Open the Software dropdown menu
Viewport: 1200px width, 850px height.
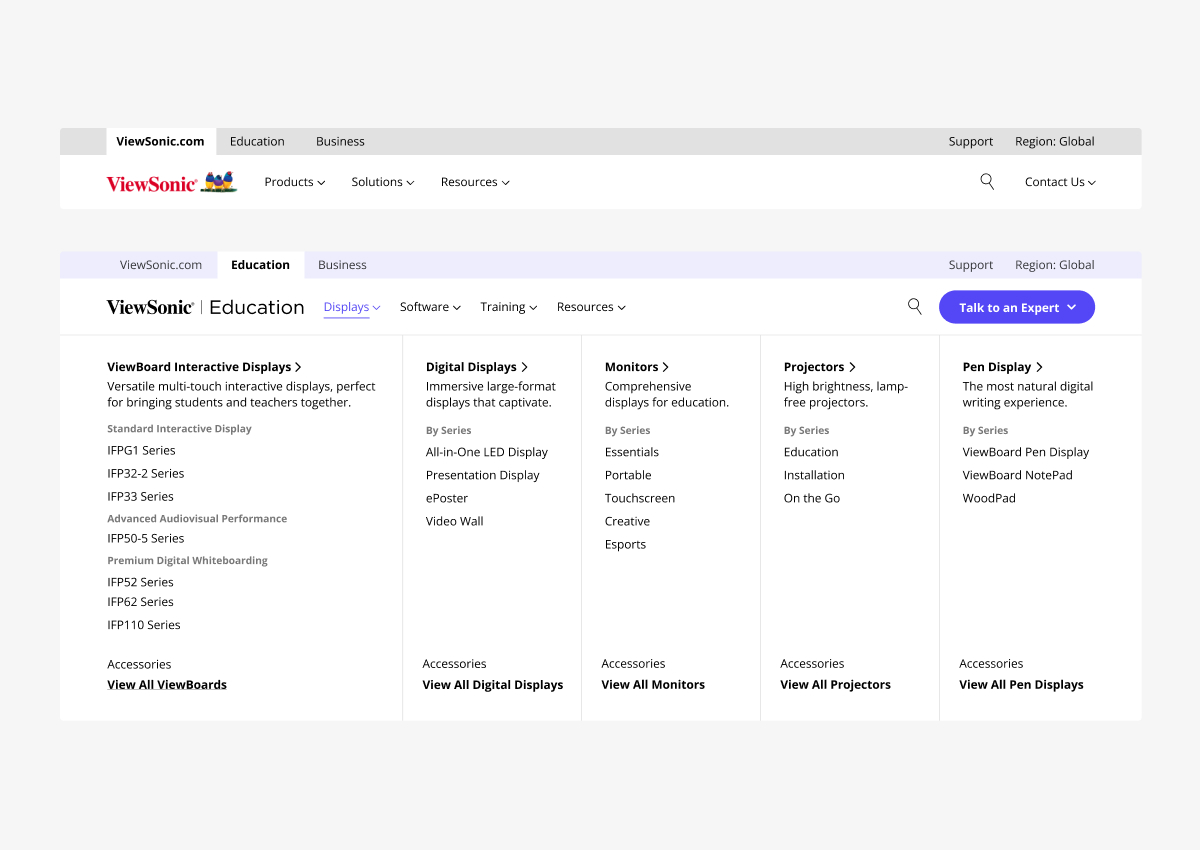pyautogui.click(x=430, y=307)
